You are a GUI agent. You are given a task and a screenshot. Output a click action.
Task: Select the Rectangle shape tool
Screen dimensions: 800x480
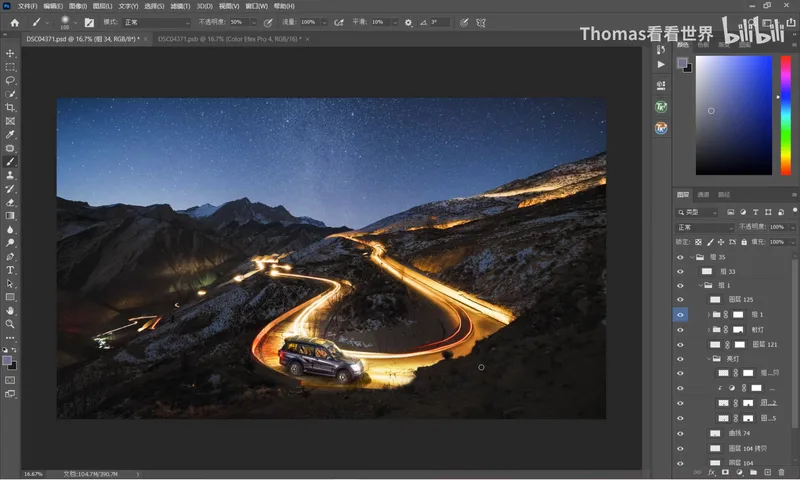10,297
